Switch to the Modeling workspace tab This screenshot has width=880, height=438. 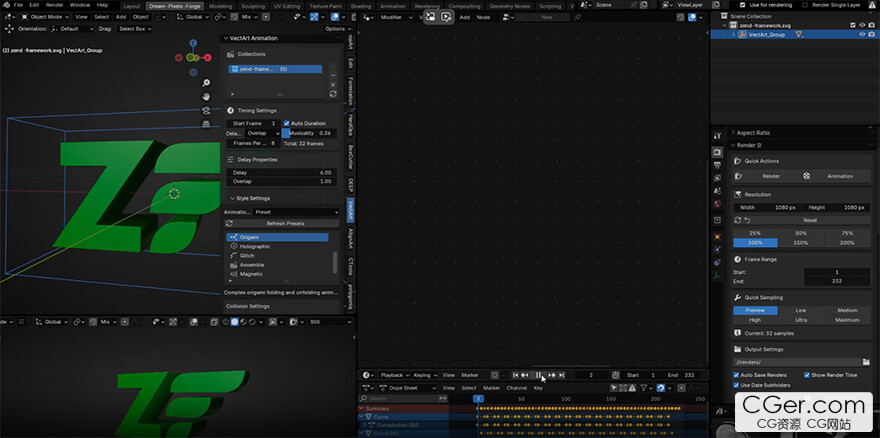pos(220,6)
